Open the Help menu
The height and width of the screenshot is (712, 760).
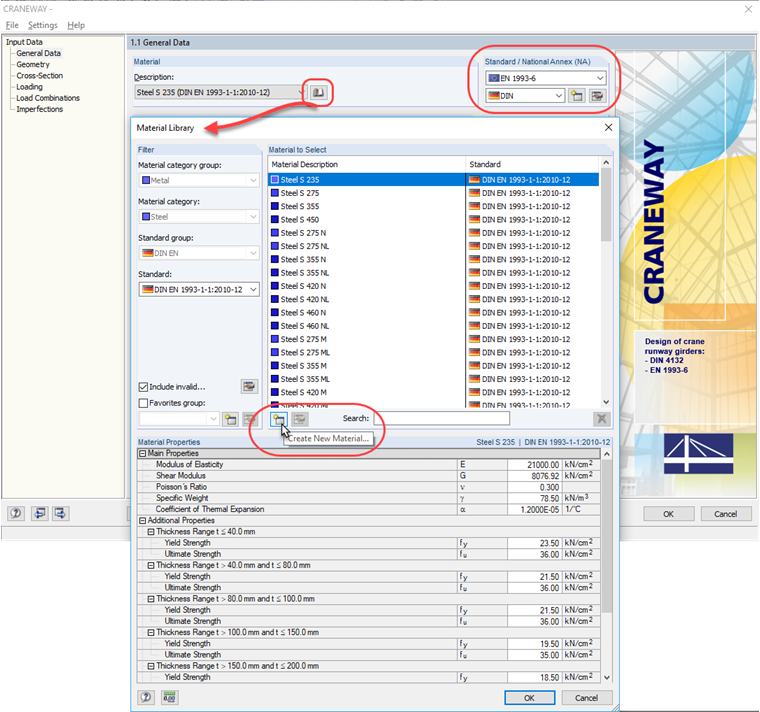[x=76, y=25]
